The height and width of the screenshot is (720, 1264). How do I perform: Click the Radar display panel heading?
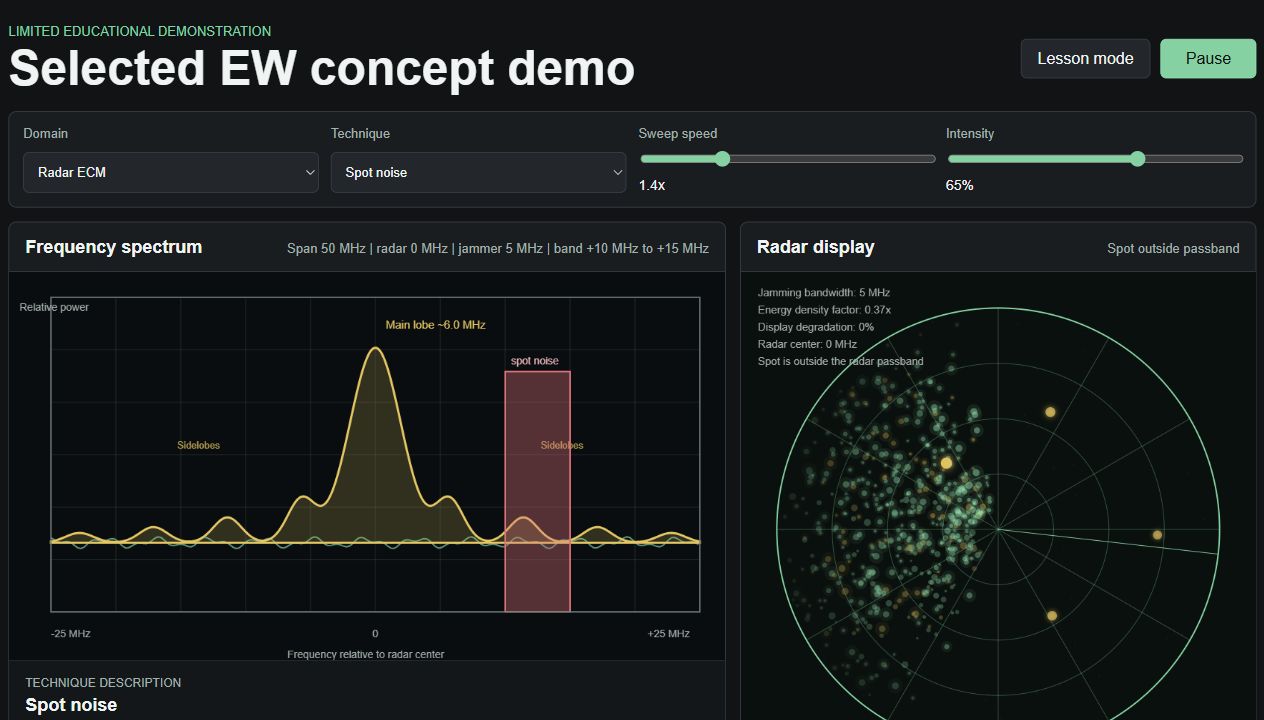[816, 247]
